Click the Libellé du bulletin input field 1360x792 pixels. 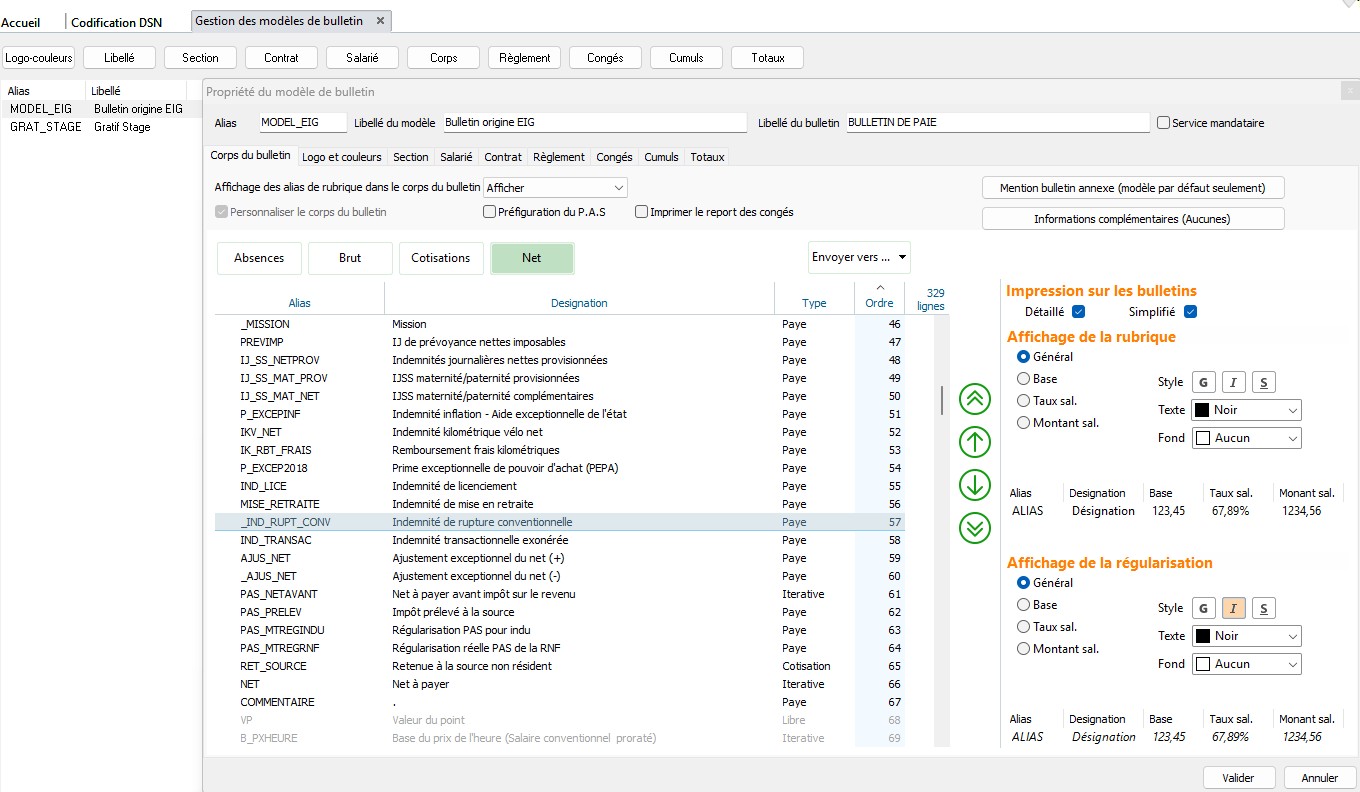pos(996,123)
